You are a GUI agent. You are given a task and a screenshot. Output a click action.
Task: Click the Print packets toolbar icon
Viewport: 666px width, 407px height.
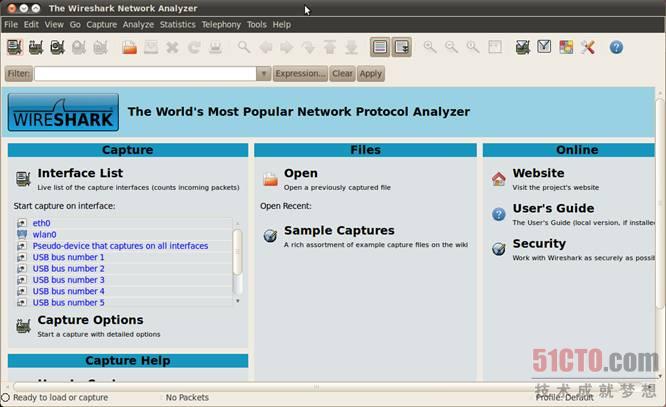(215, 47)
